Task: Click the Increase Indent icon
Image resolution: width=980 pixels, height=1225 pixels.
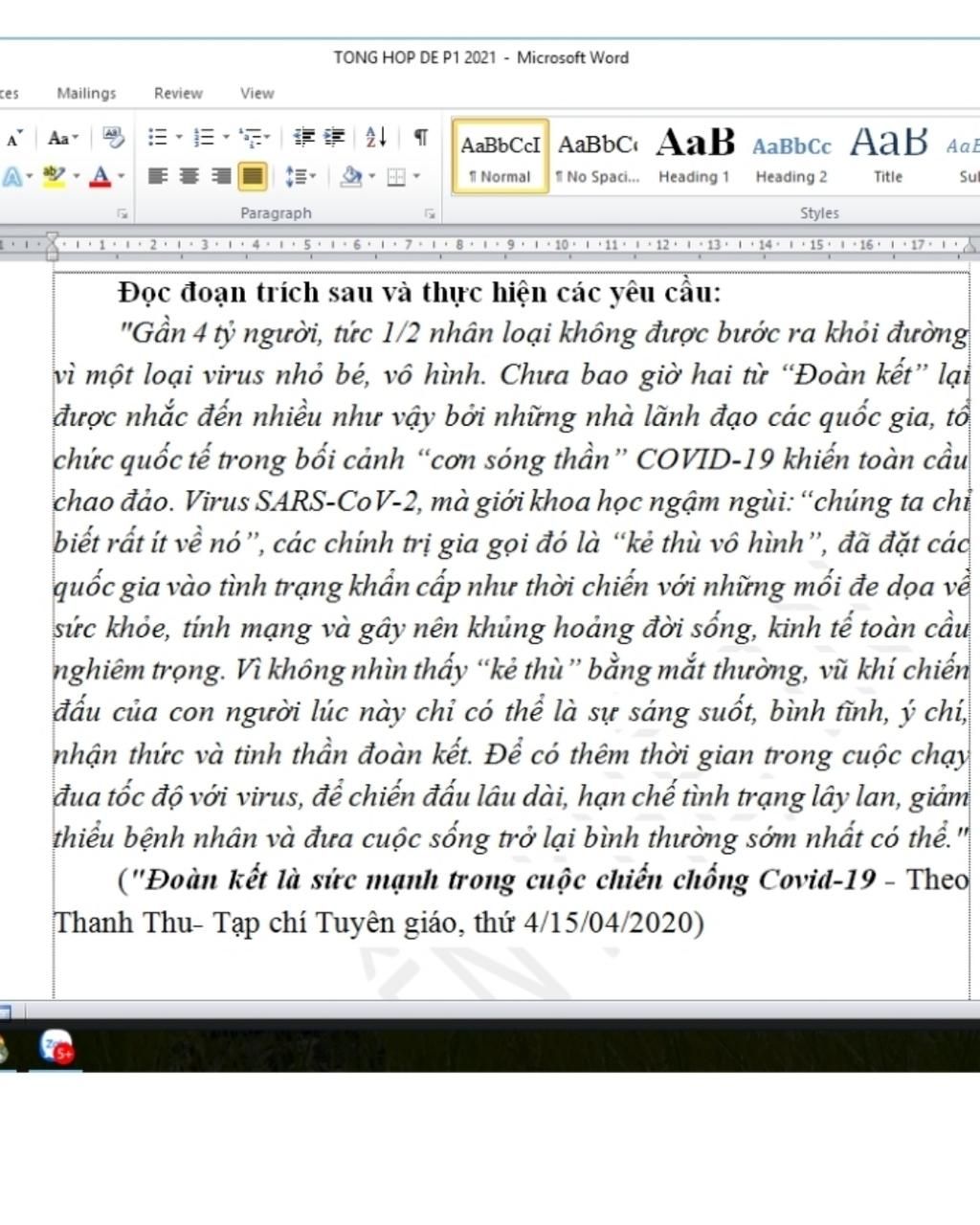Action: (x=334, y=138)
